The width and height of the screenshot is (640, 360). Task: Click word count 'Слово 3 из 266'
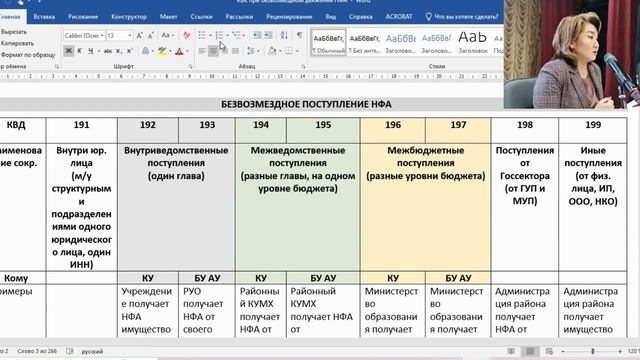[x=37, y=351]
